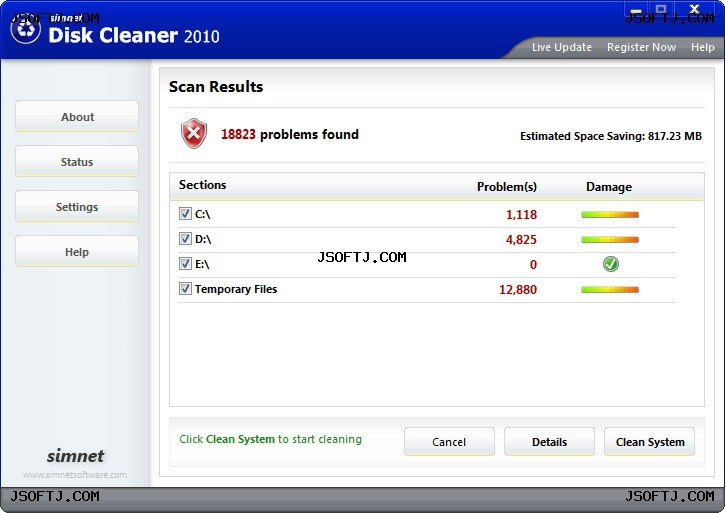Click the Cancel button
This screenshot has height=513, width=725.
[x=449, y=442]
